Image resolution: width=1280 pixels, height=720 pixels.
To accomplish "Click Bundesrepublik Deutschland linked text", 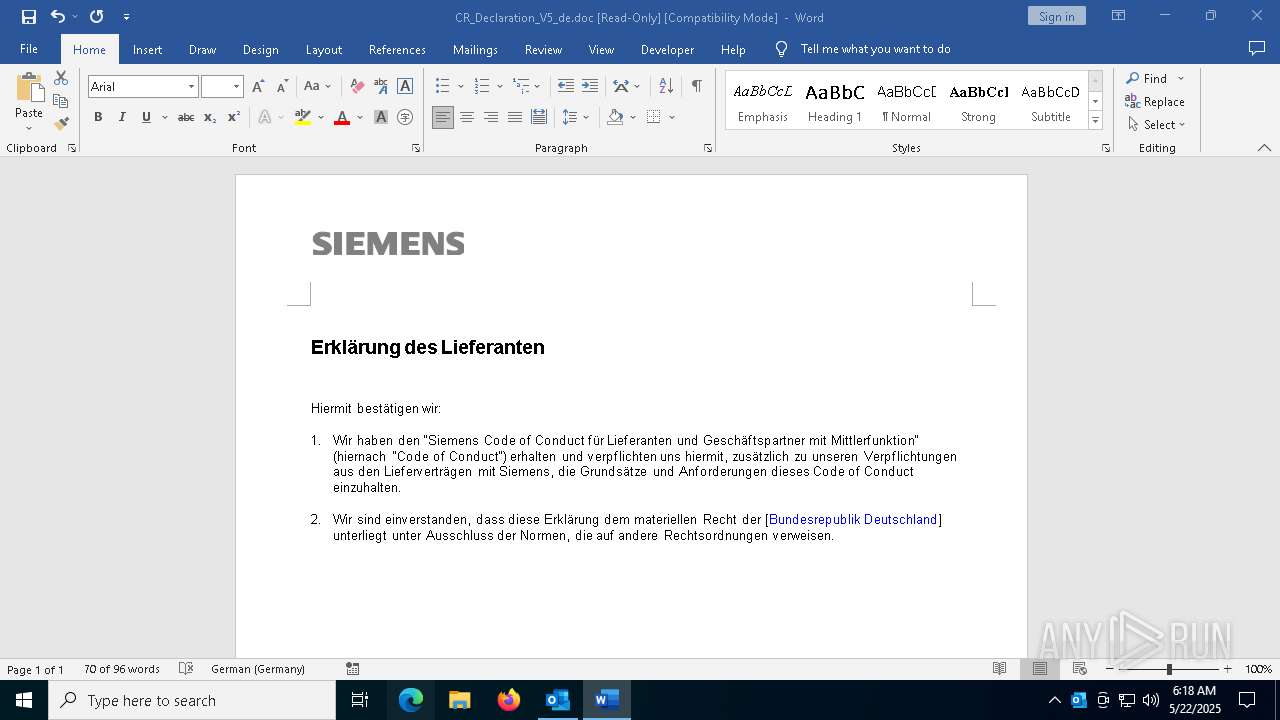I will (853, 520).
